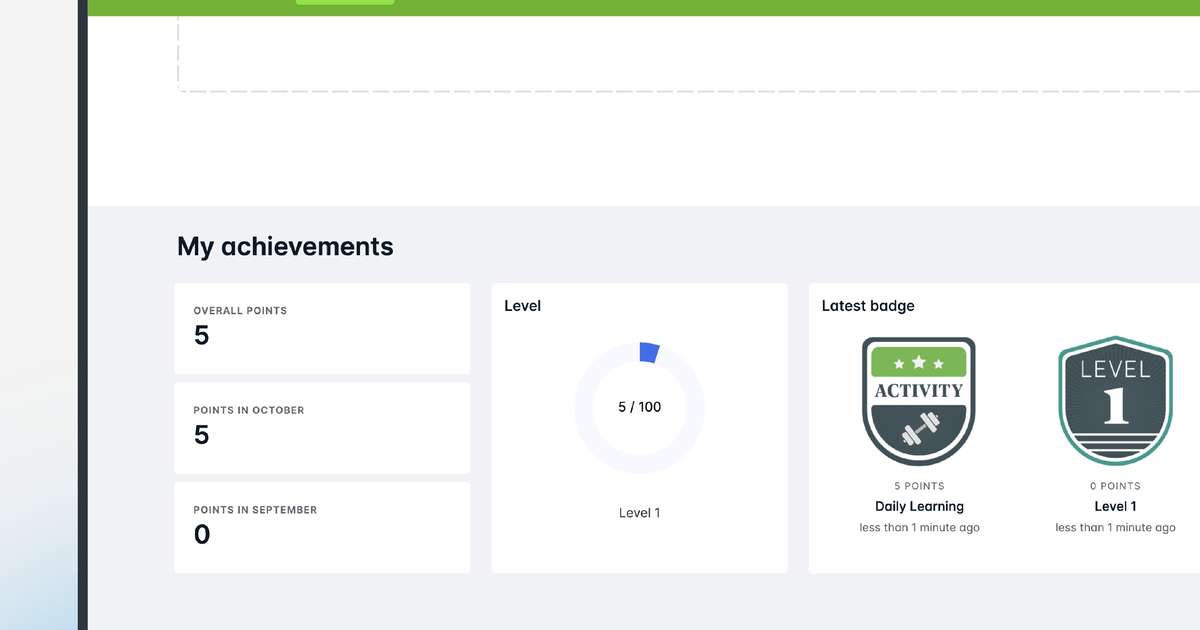
Task: Click the light green button in the top header bar
Action: (x=345, y=2)
